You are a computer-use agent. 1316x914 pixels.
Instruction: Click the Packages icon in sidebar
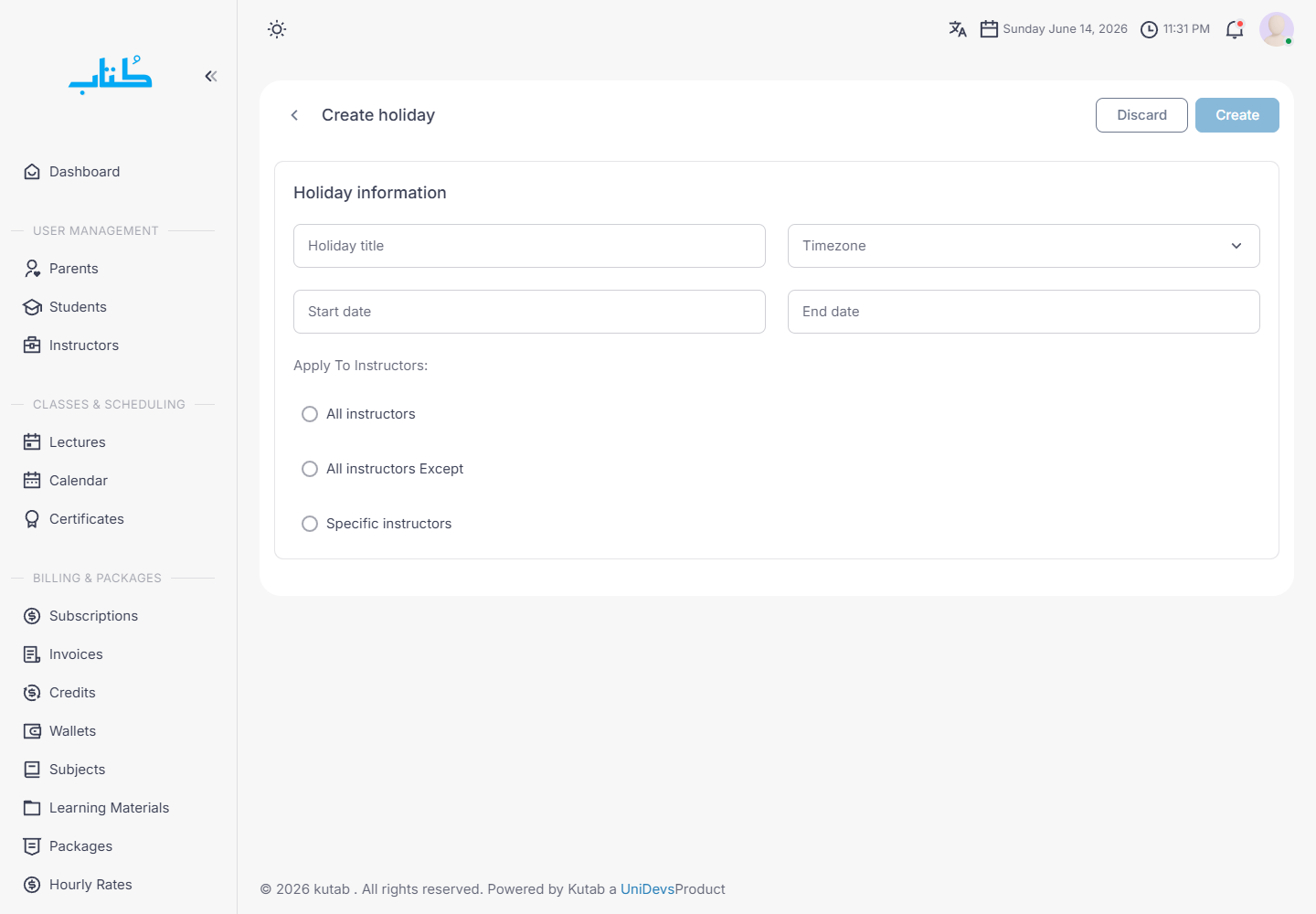click(32, 846)
